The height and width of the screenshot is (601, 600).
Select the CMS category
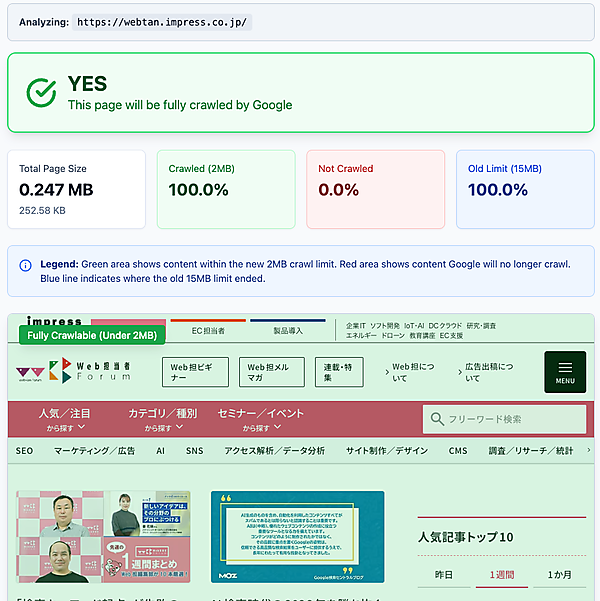click(x=458, y=451)
